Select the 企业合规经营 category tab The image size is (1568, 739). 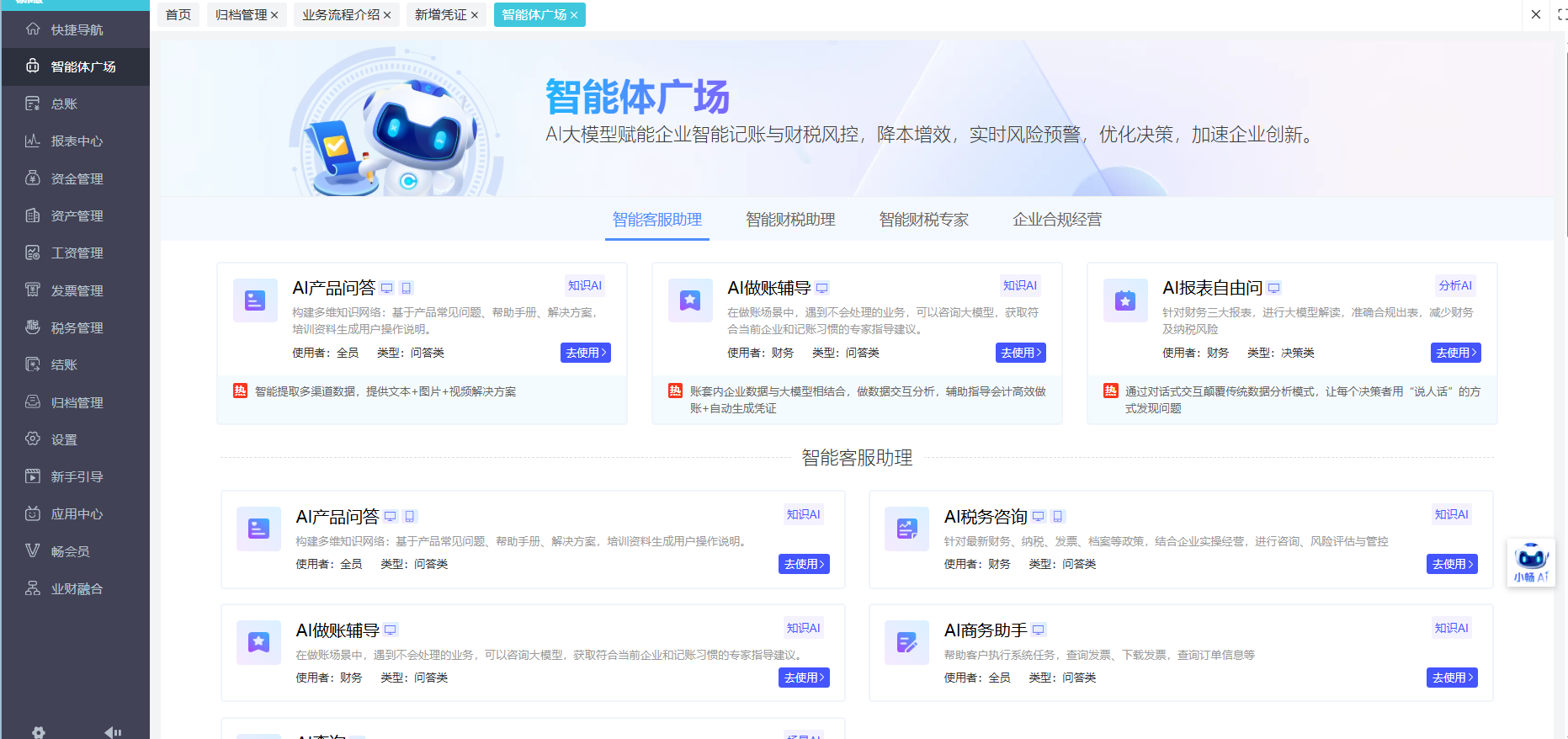pyautogui.click(x=1057, y=220)
